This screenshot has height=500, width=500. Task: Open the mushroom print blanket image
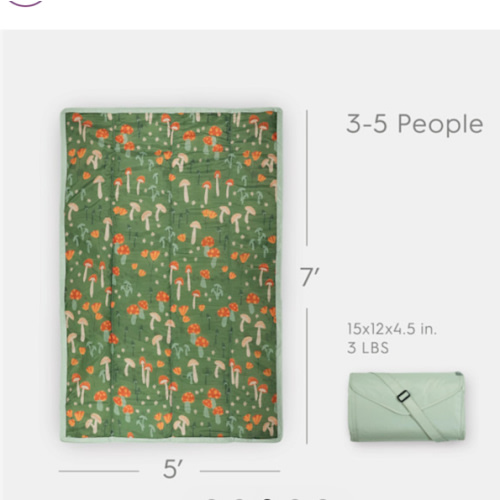point(171,275)
